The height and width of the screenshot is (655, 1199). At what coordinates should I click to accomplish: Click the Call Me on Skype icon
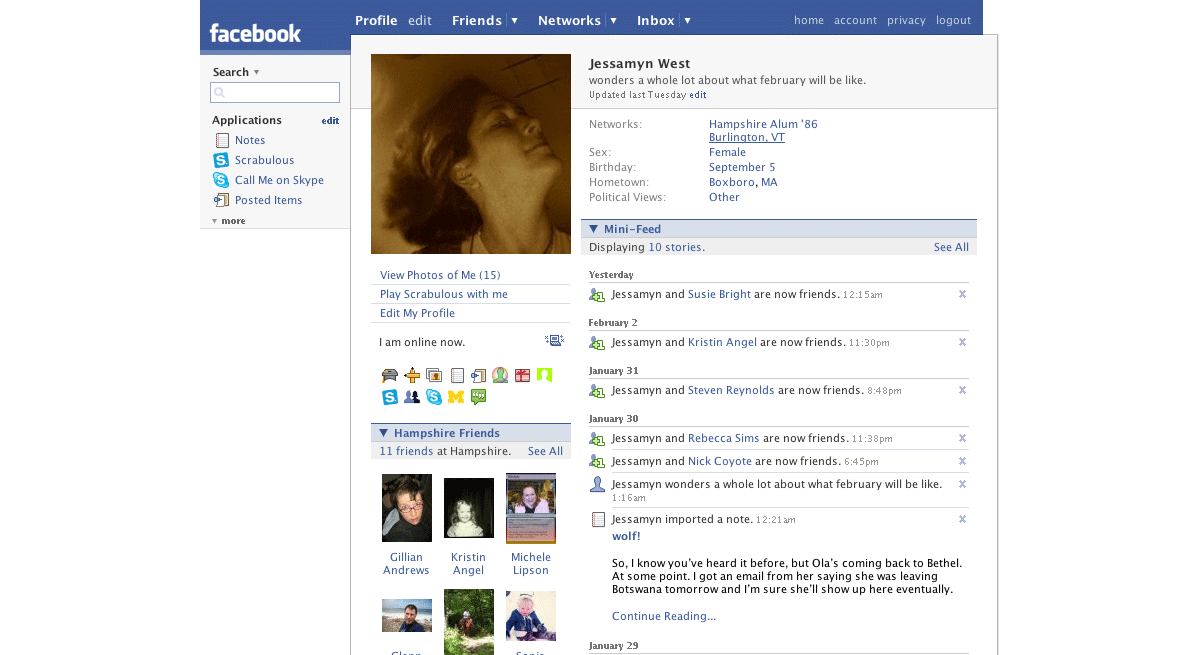click(x=221, y=180)
